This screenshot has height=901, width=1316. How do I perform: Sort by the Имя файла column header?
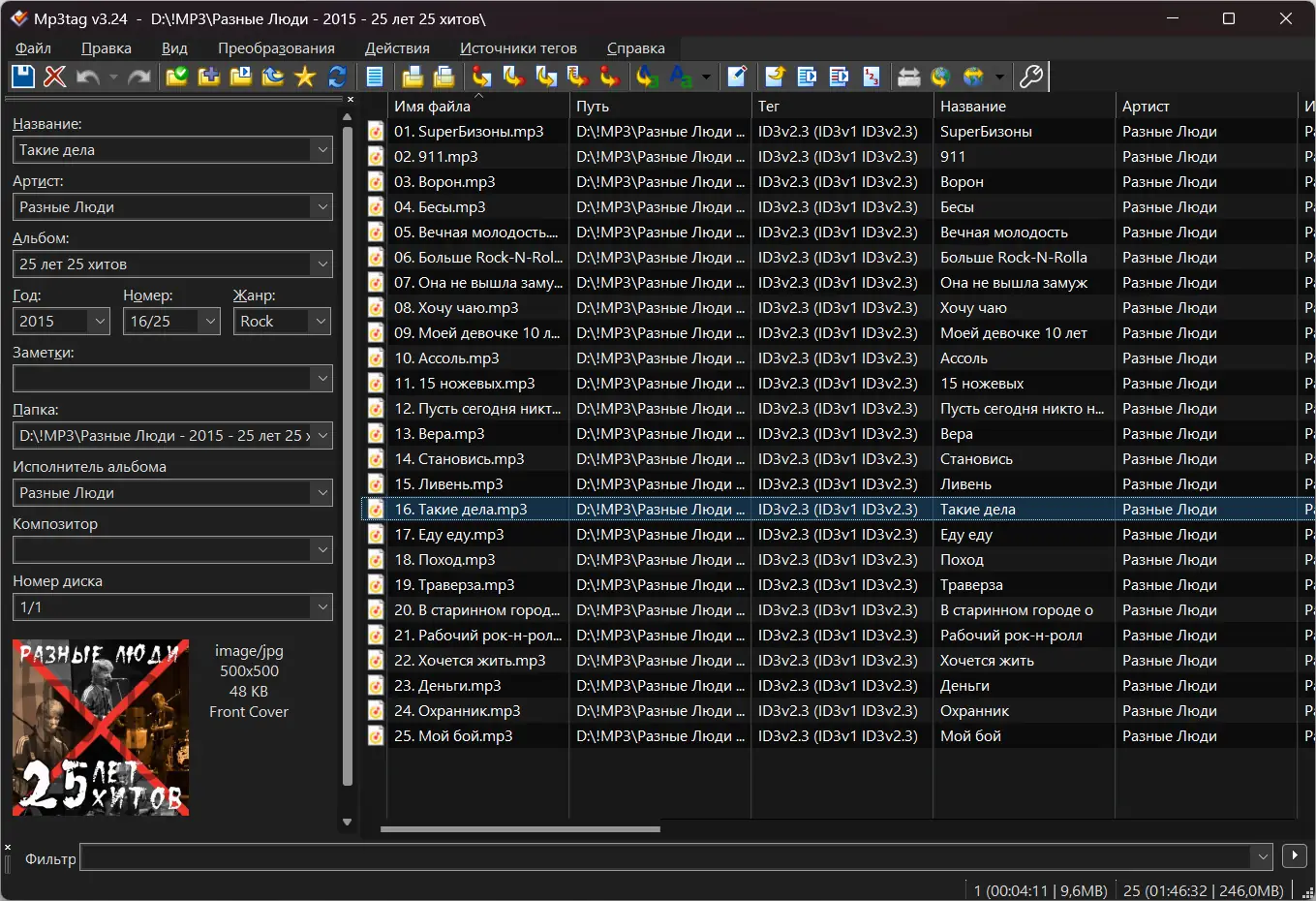477,107
